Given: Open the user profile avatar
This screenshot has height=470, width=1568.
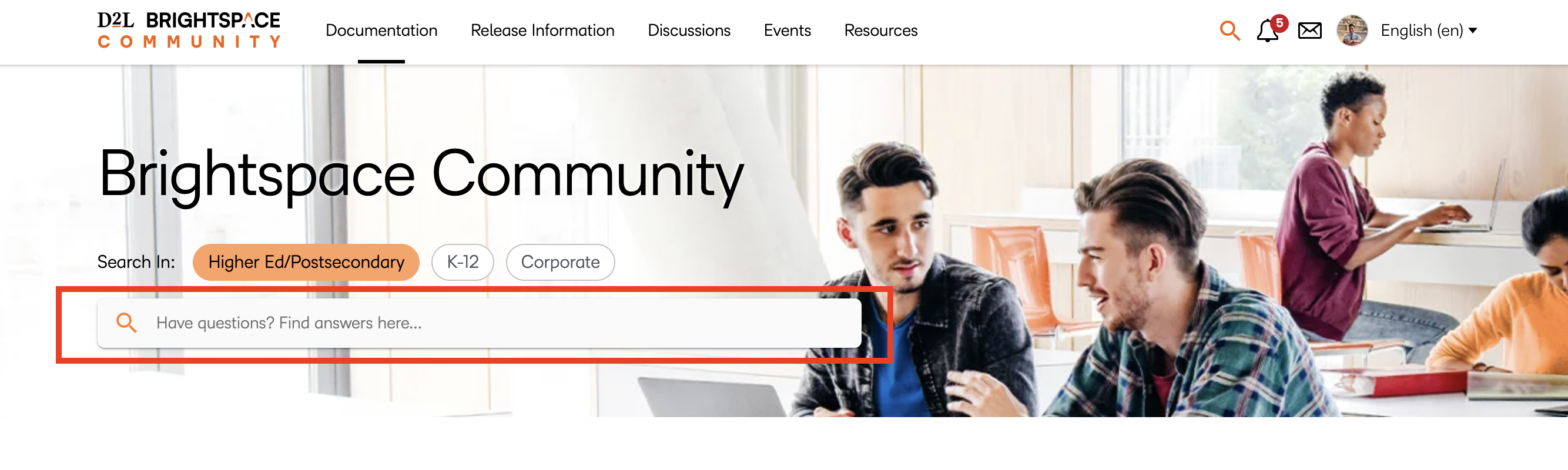Looking at the screenshot, I should 1351,31.
